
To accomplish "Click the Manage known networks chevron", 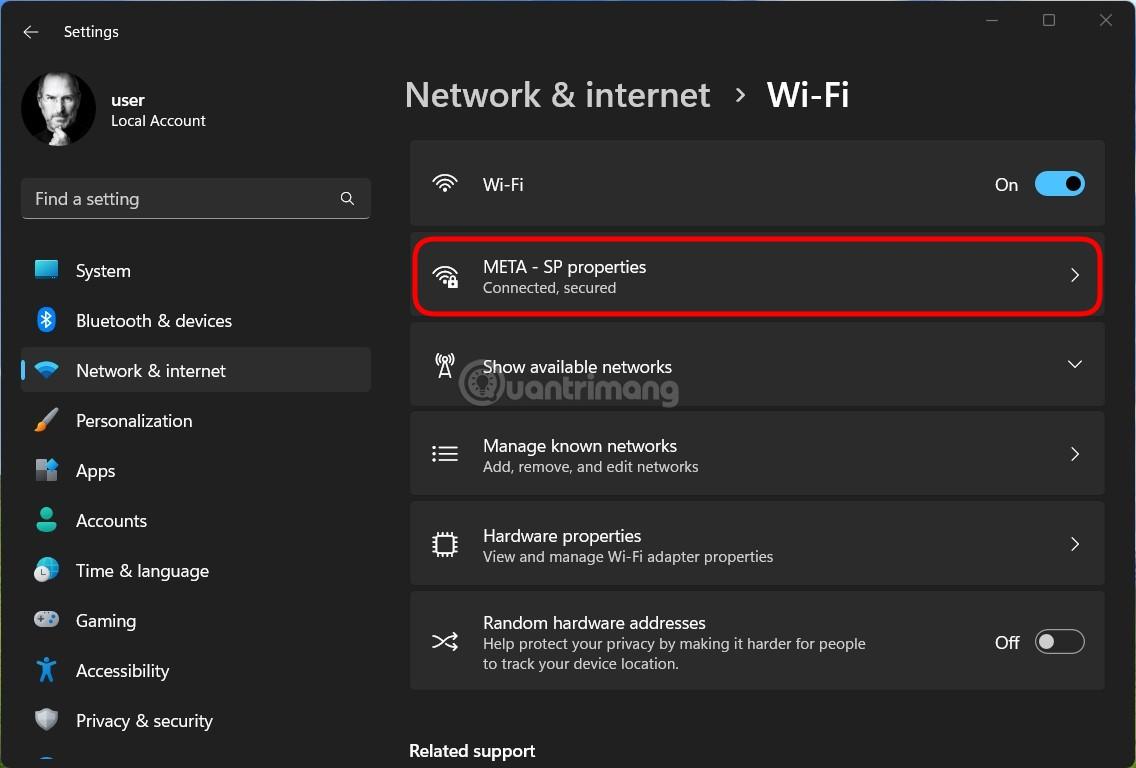I will click(1075, 454).
